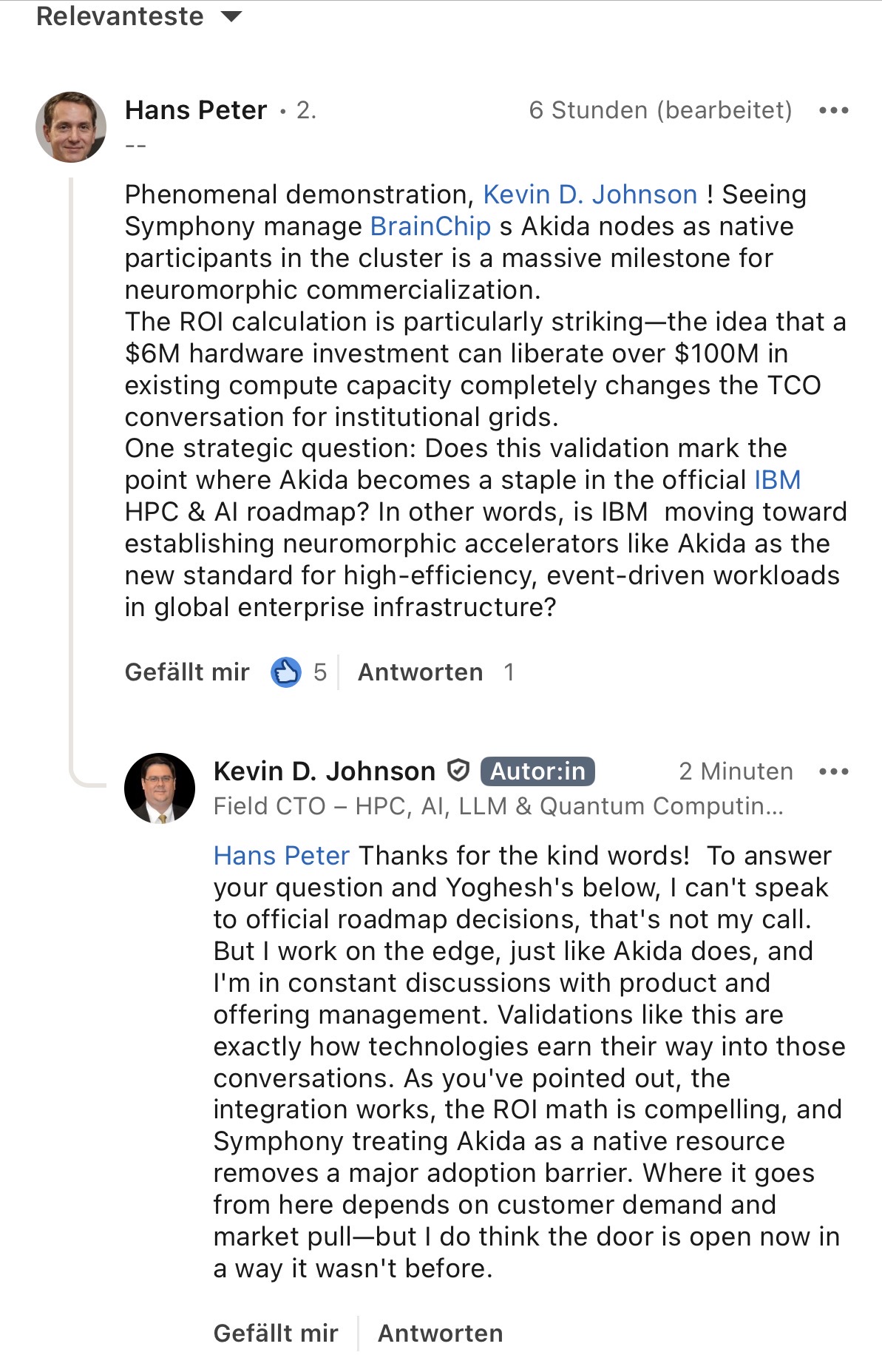
Task: Open Hans Peter's profile picture
Action: (71, 127)
